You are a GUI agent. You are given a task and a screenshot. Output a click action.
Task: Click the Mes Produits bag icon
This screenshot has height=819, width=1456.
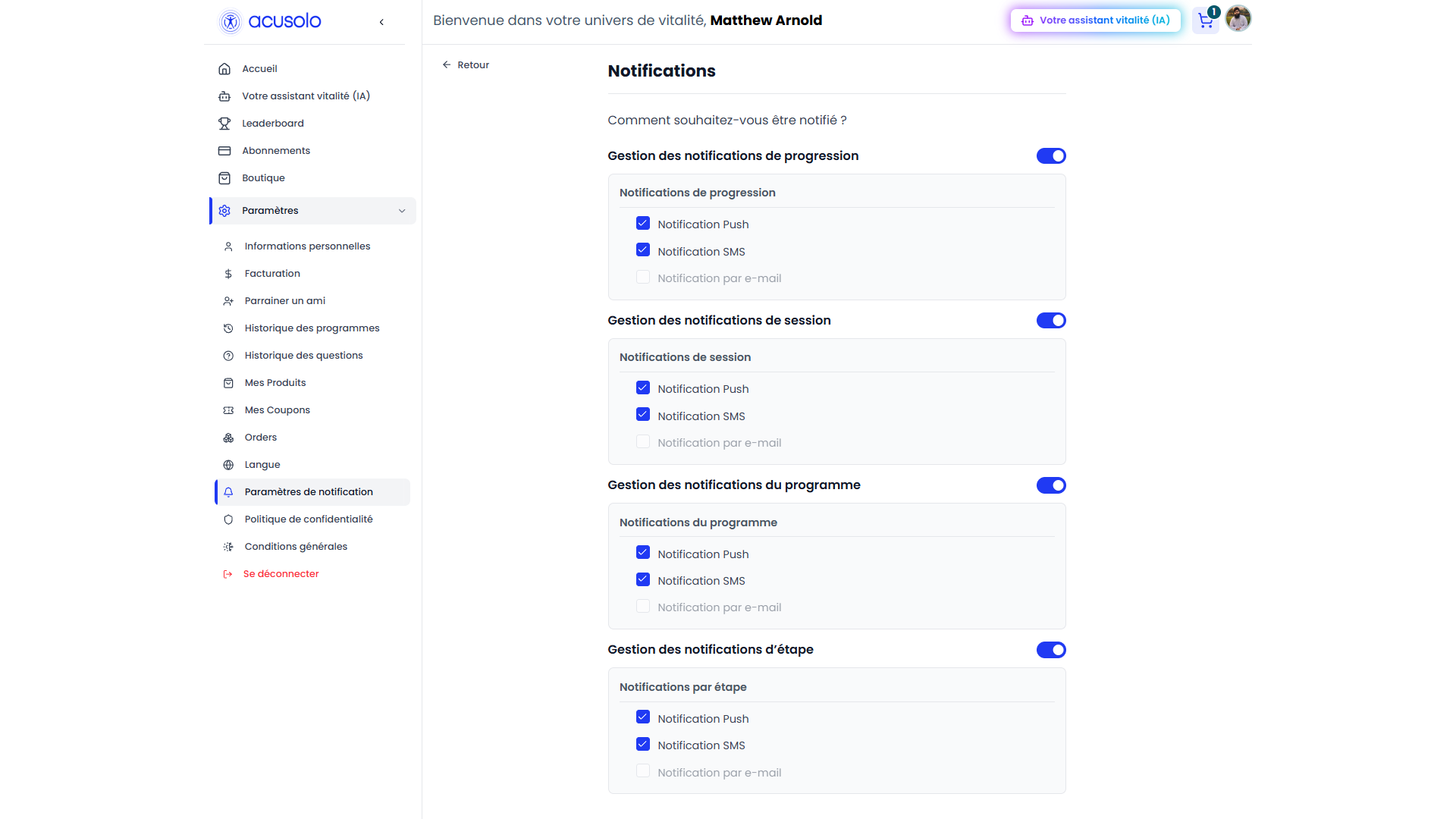(228, 383)
